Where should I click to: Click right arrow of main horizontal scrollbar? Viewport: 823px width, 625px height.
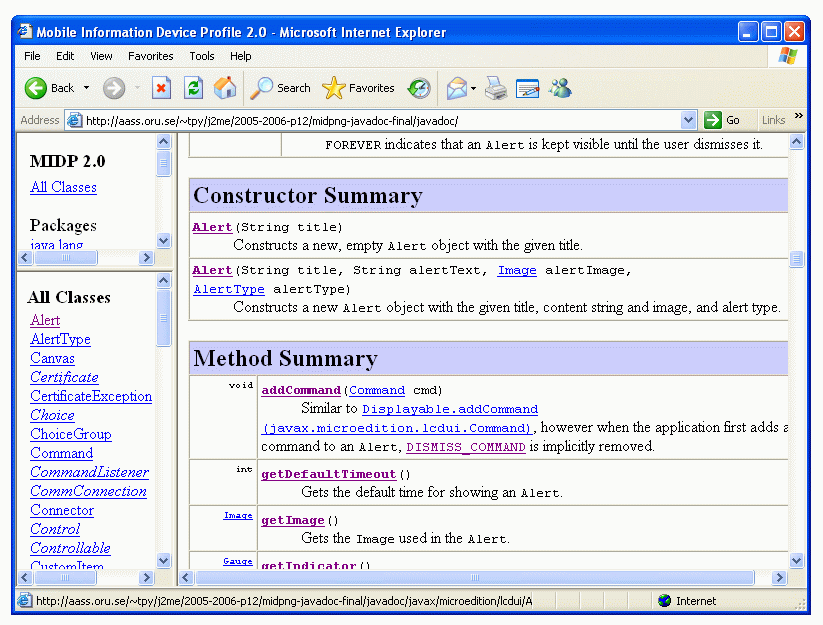point(779,578)
